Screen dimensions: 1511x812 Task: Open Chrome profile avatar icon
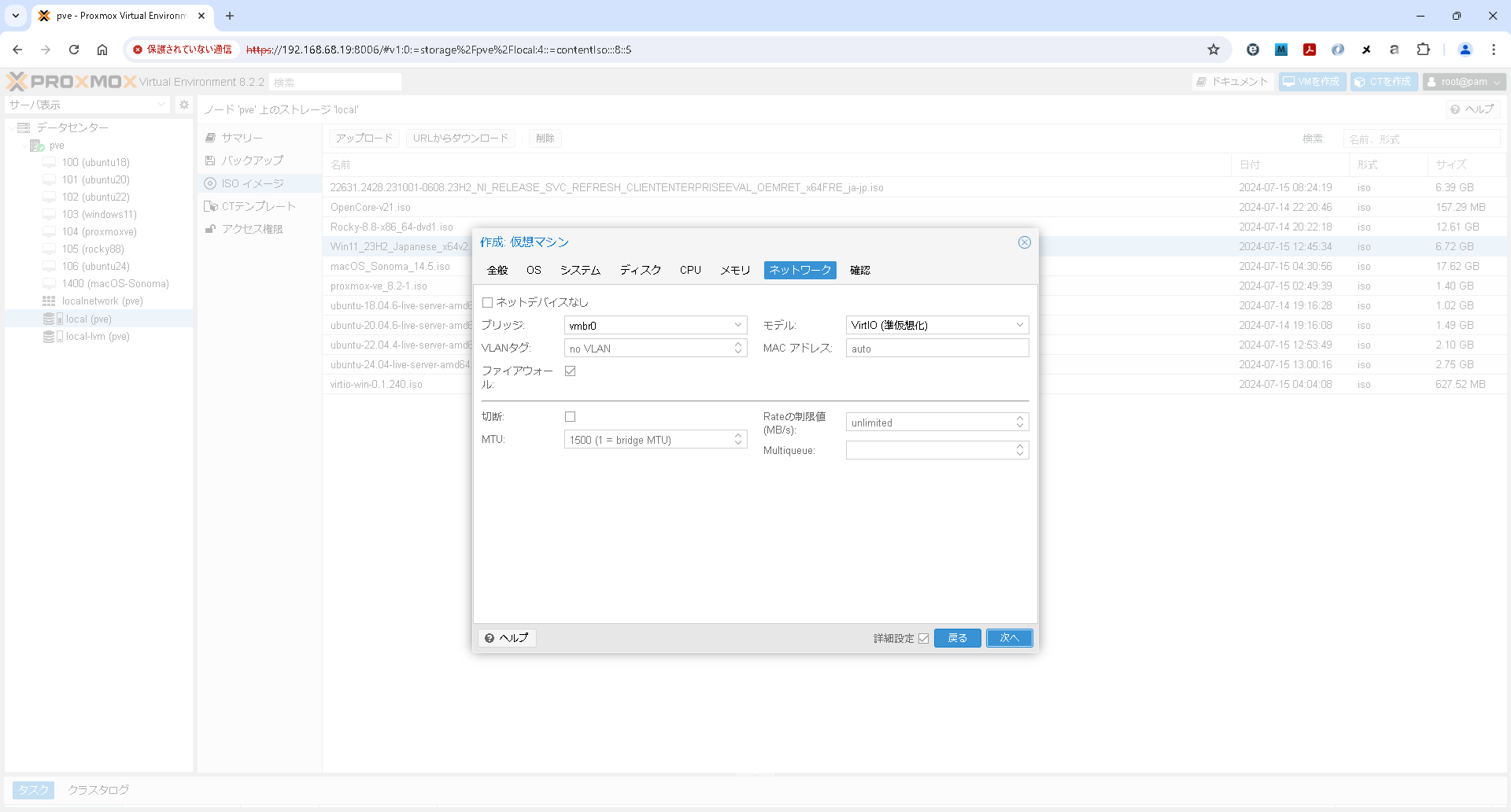click(1465, 50)
